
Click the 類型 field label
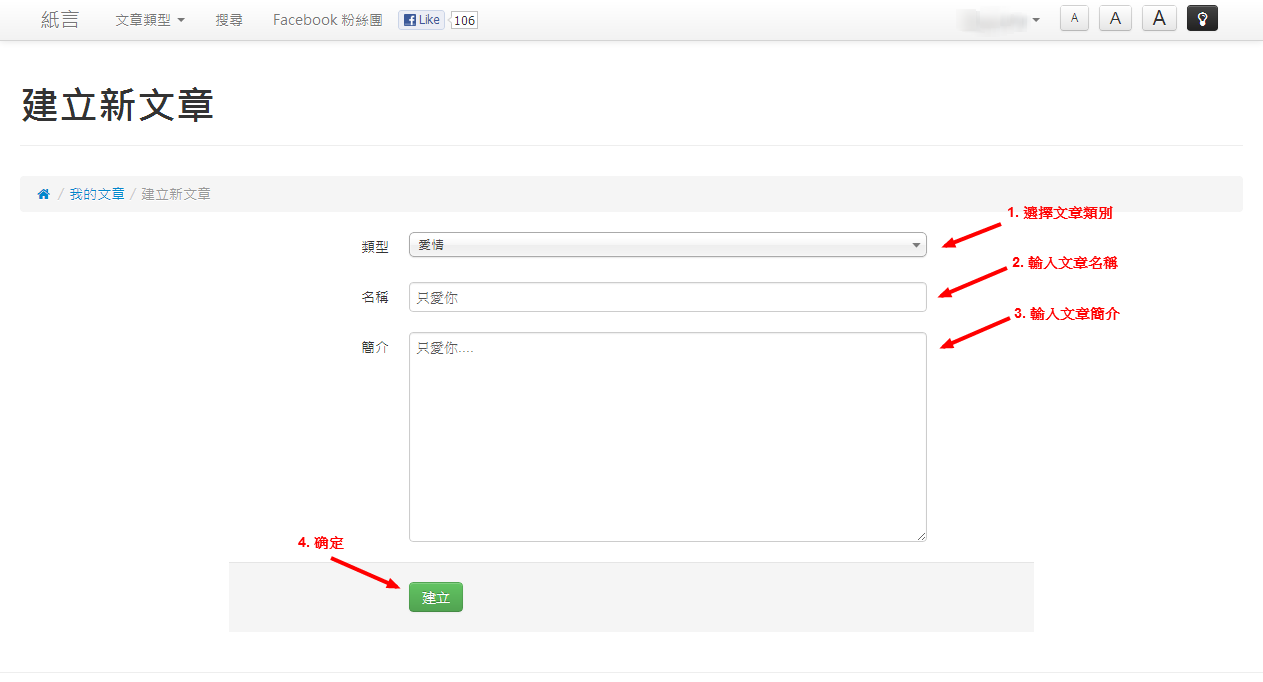375,247
